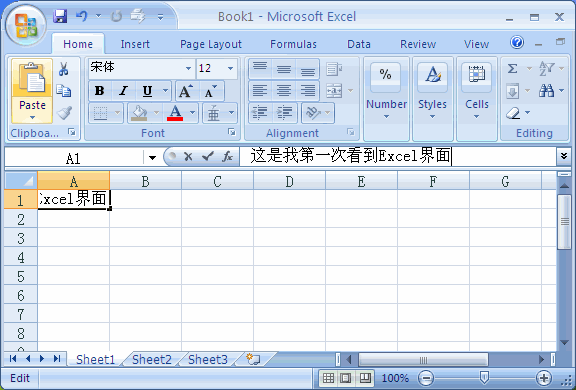This screenshot has height=390, width=576.
Task: Center text horizontally
Action: (x=284, y=90)
